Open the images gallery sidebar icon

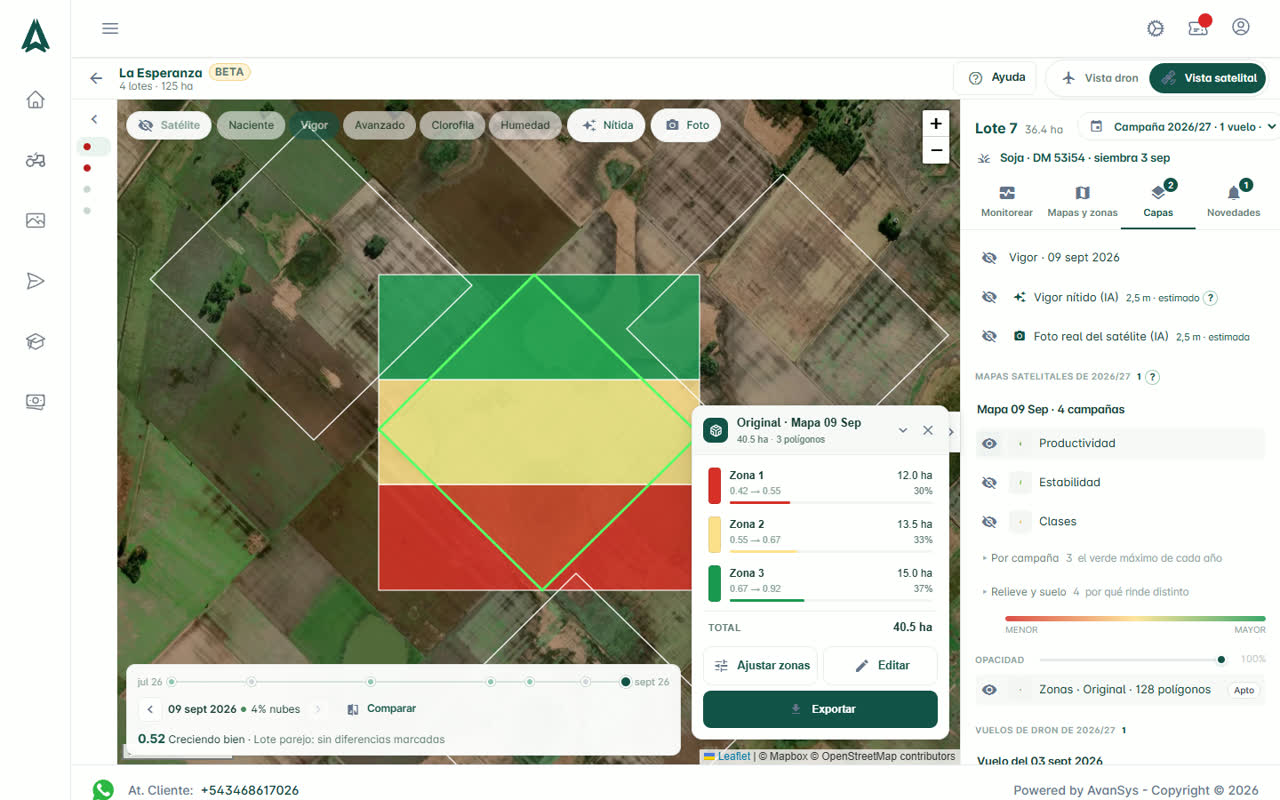(35, 221)
